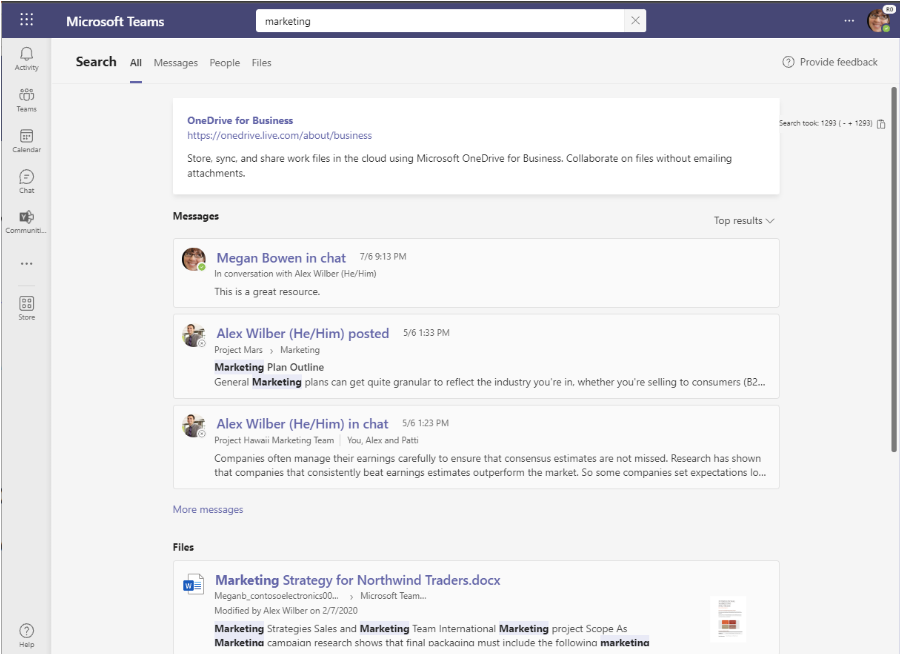Viewport: 900px width, 654px height.
Task: Switch to the Messages tab
Action: click(x=176, y=63)
